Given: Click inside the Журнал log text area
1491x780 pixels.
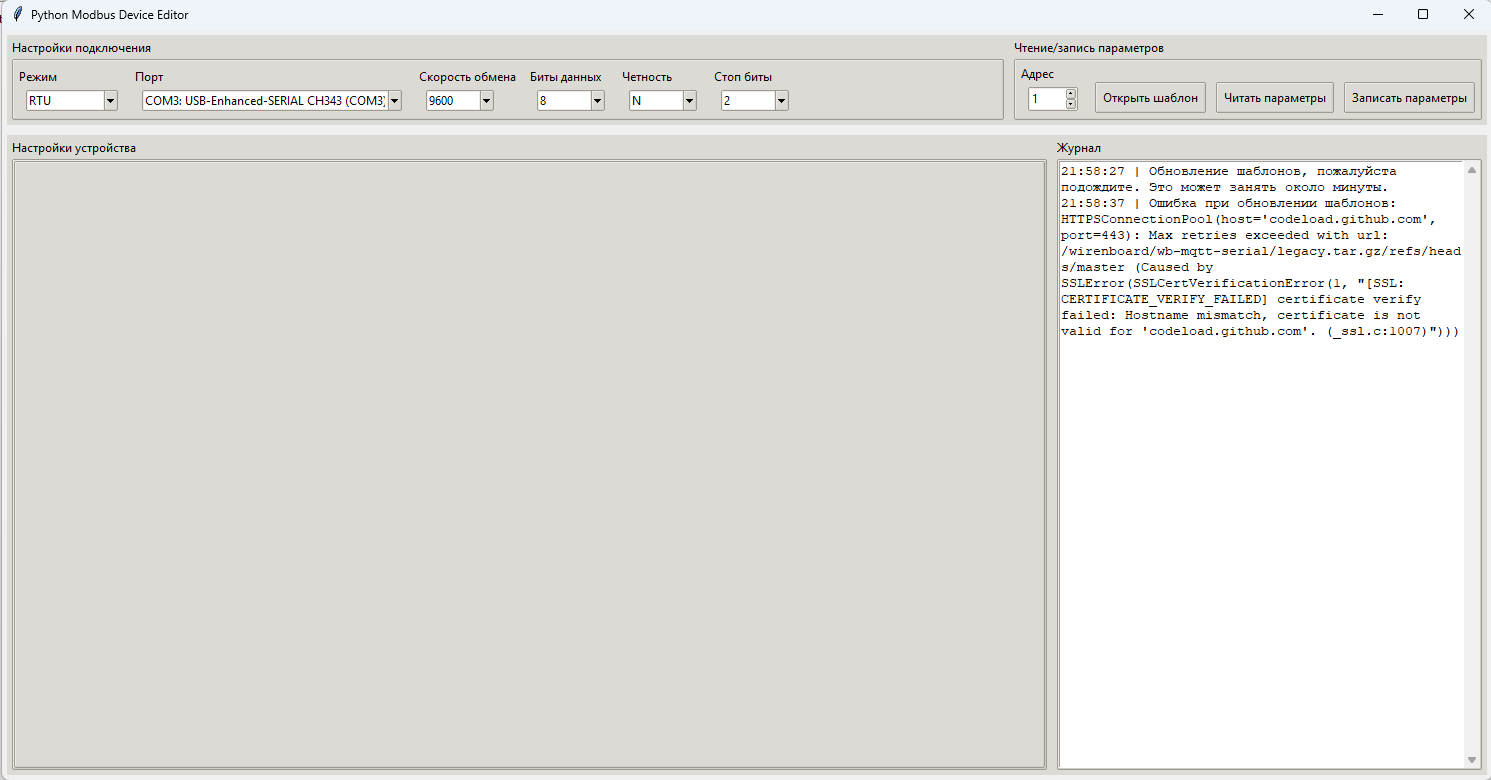Looking at the screenshot, I should click(1260, 550).
